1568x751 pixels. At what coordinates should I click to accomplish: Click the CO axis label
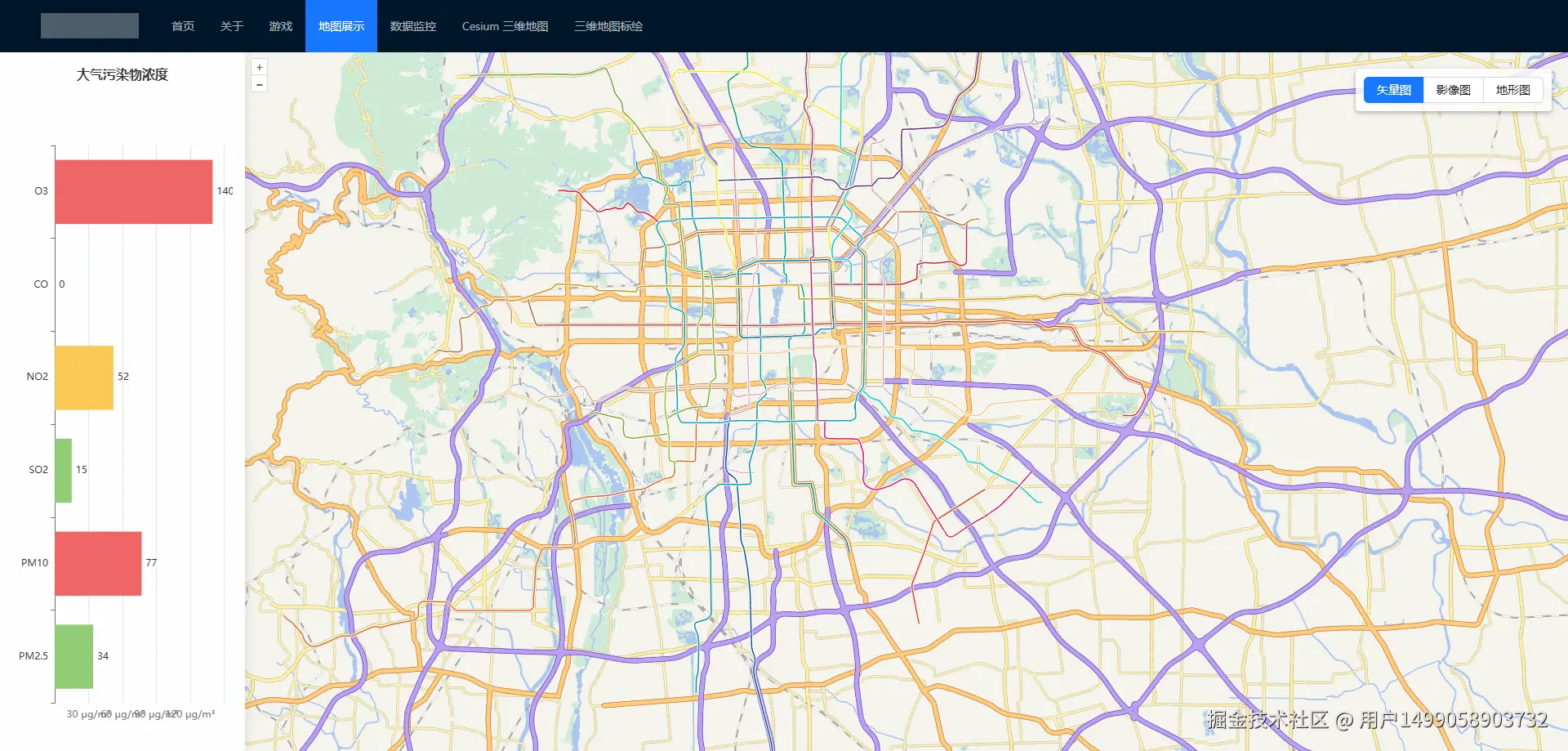tap(41, 284)
